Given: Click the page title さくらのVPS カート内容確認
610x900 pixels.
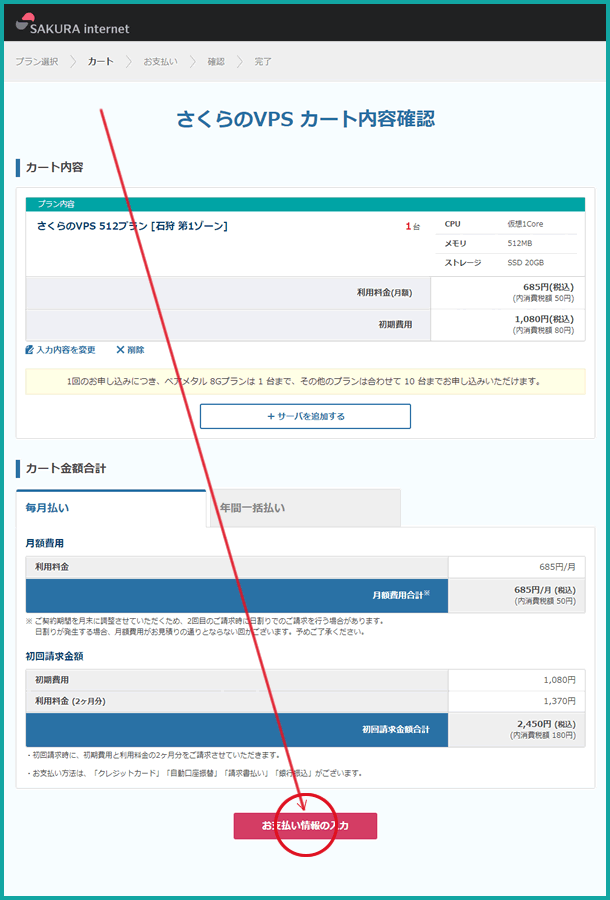Looking at the screenshot, I should 305,119.
